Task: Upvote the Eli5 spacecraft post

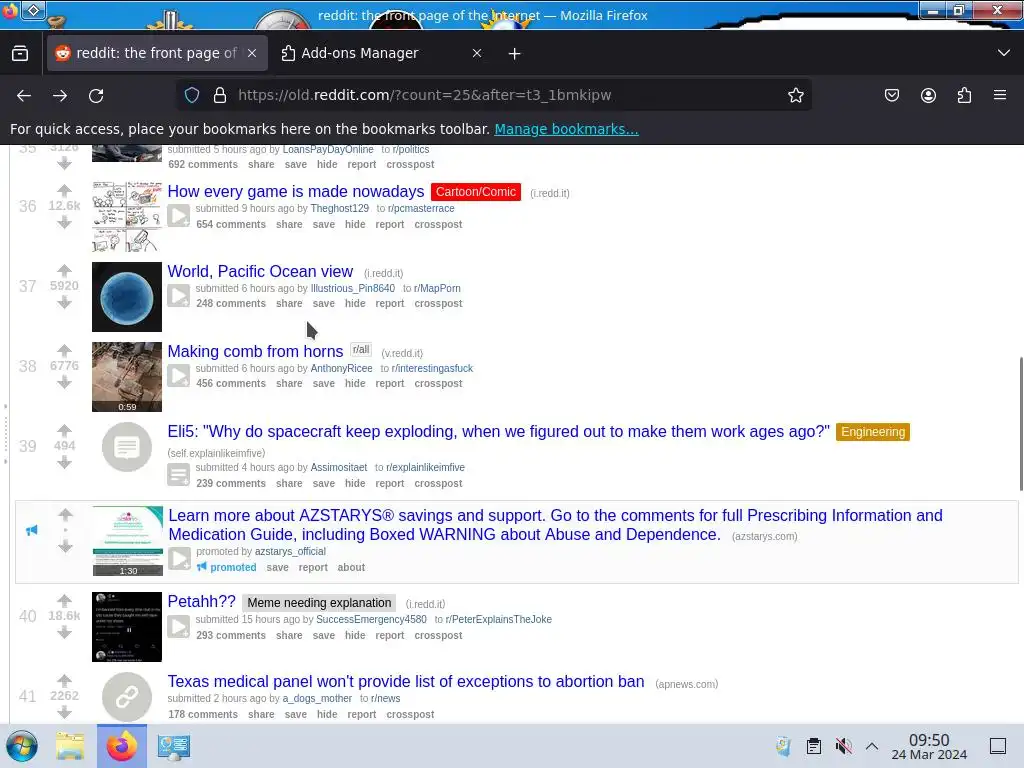Action: 64,430
